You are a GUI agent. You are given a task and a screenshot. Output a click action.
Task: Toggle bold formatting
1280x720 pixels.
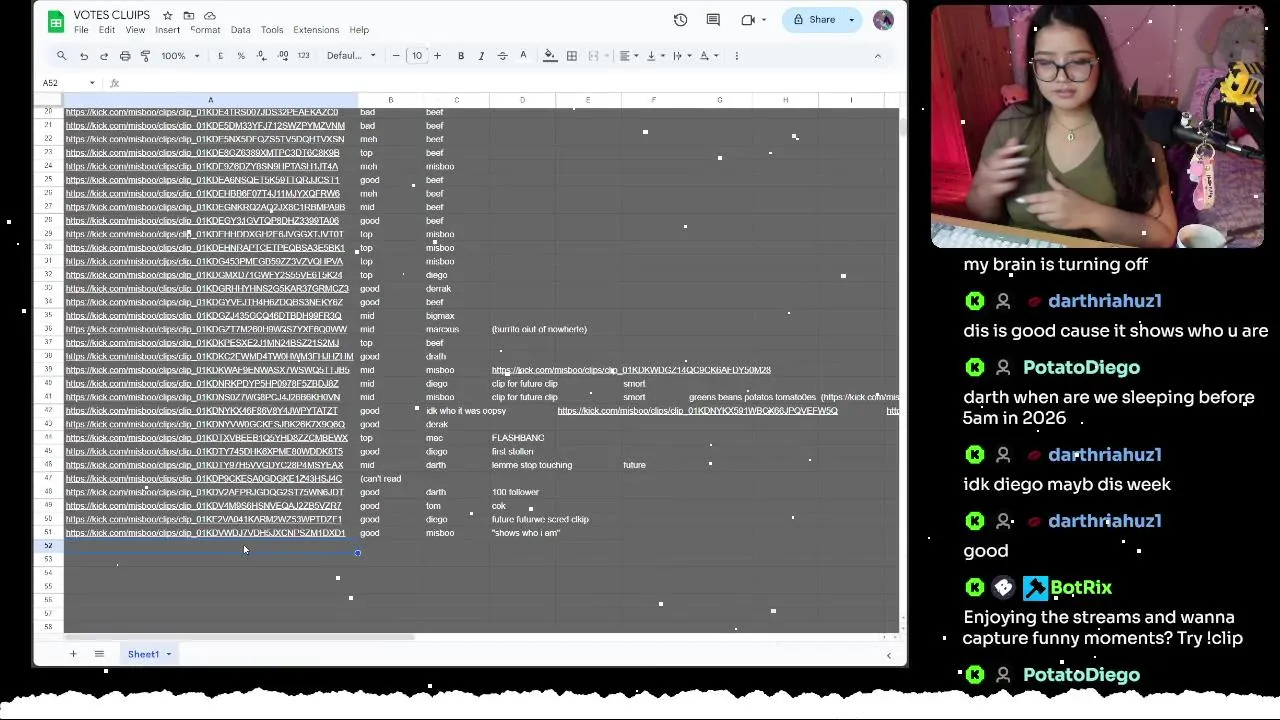tap(461, 56)
